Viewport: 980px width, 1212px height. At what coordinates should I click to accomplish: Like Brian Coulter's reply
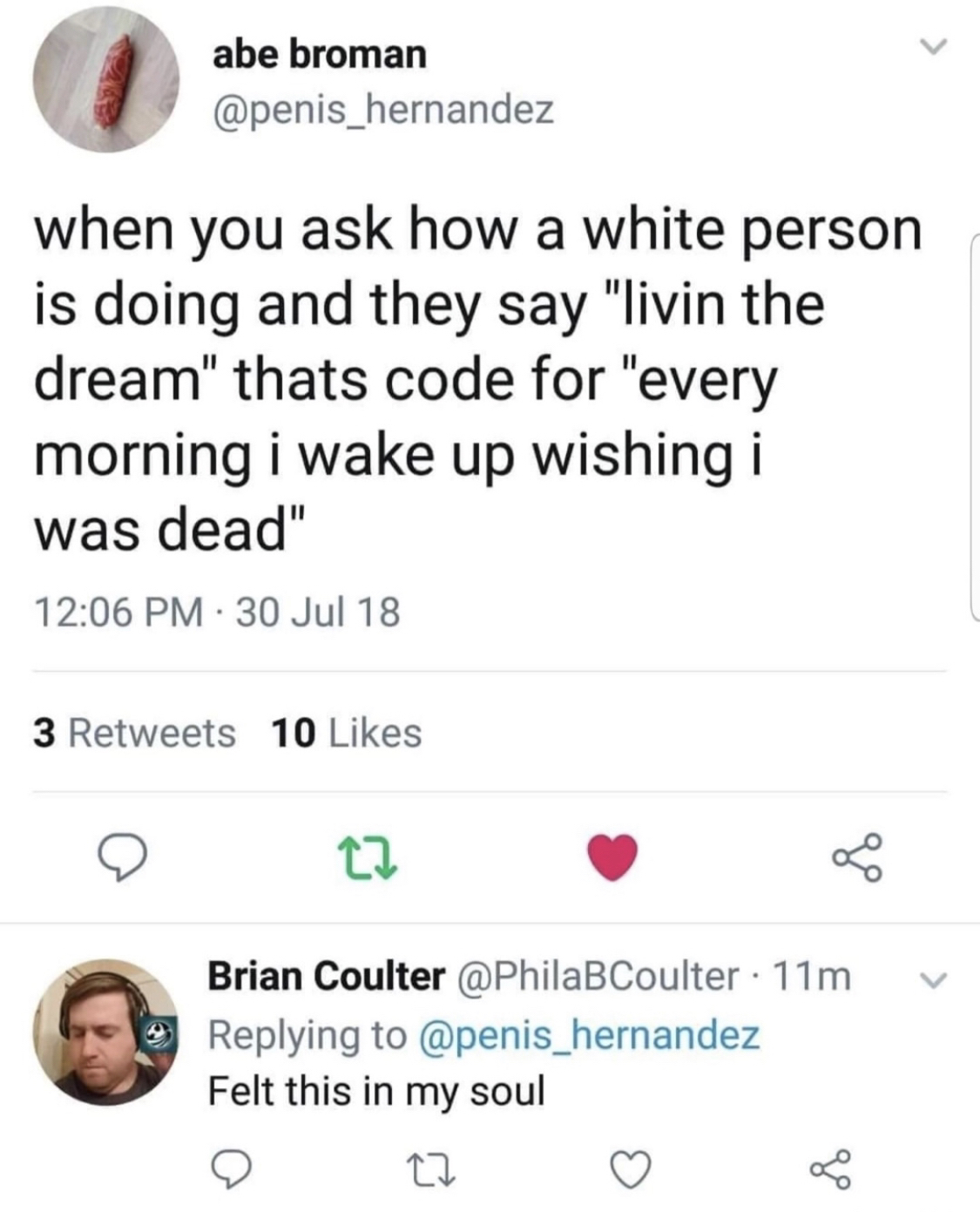click(630, 1168)
